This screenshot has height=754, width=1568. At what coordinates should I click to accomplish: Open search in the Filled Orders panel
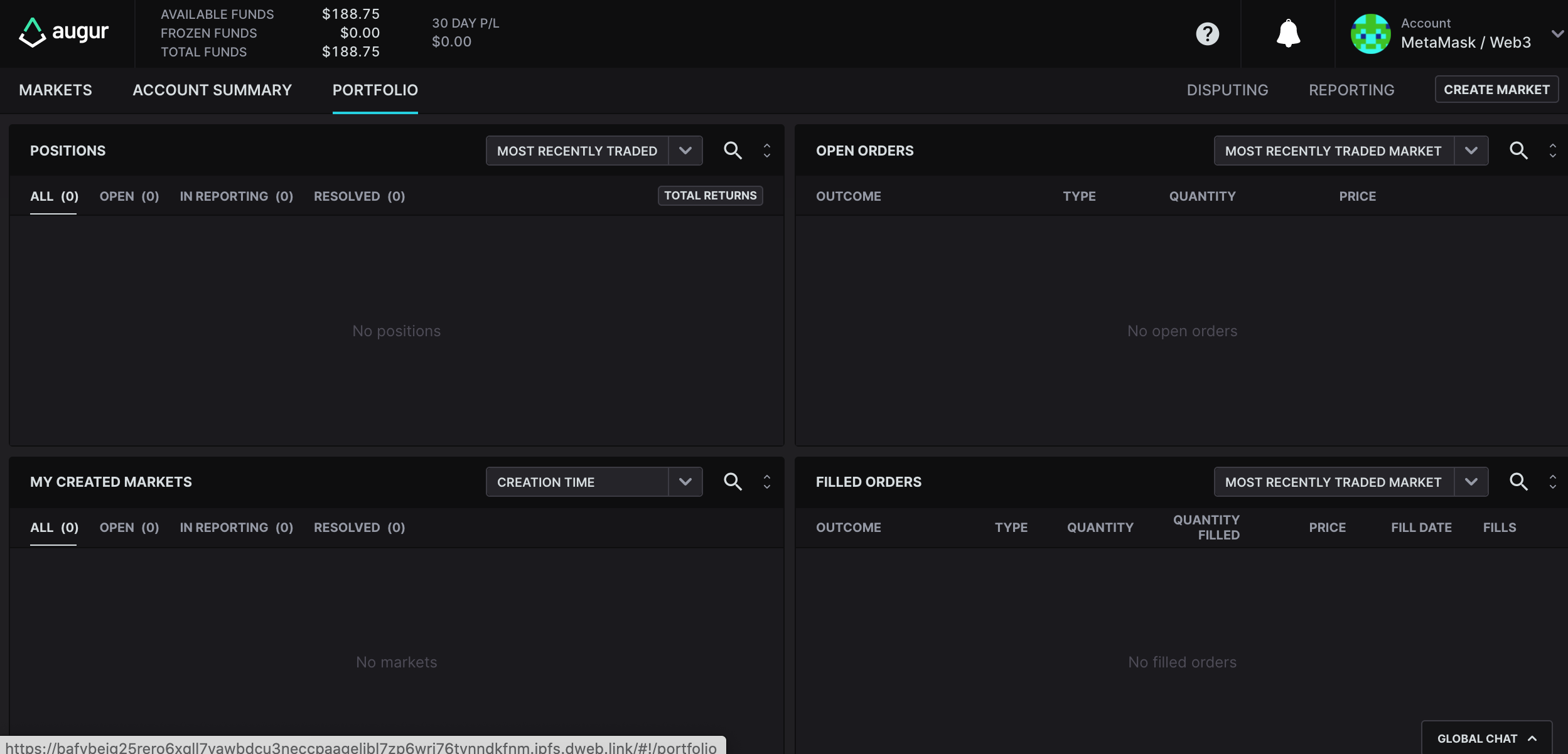(x=1520, y=482)
